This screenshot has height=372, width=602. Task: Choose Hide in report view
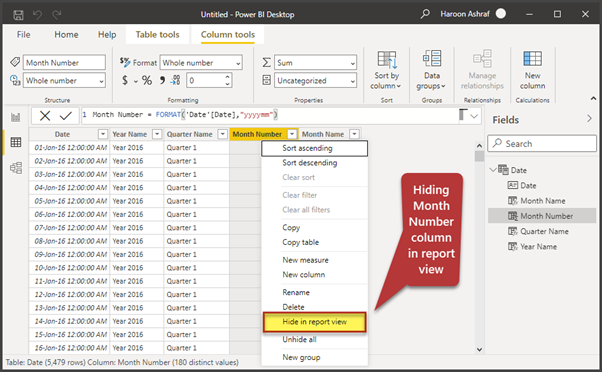click(x=314, y=322)
